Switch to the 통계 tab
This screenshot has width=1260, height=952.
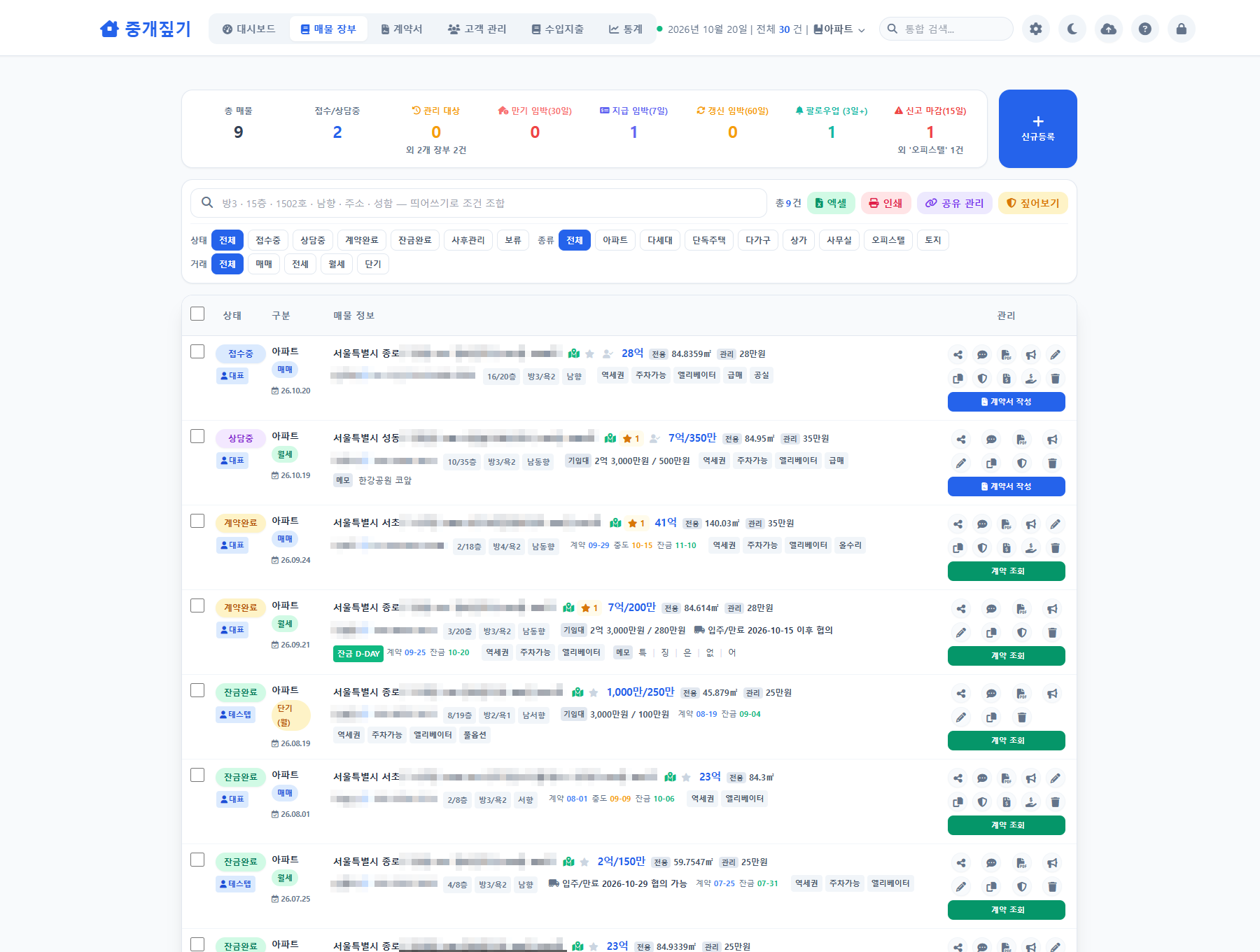tap(625, 29)
